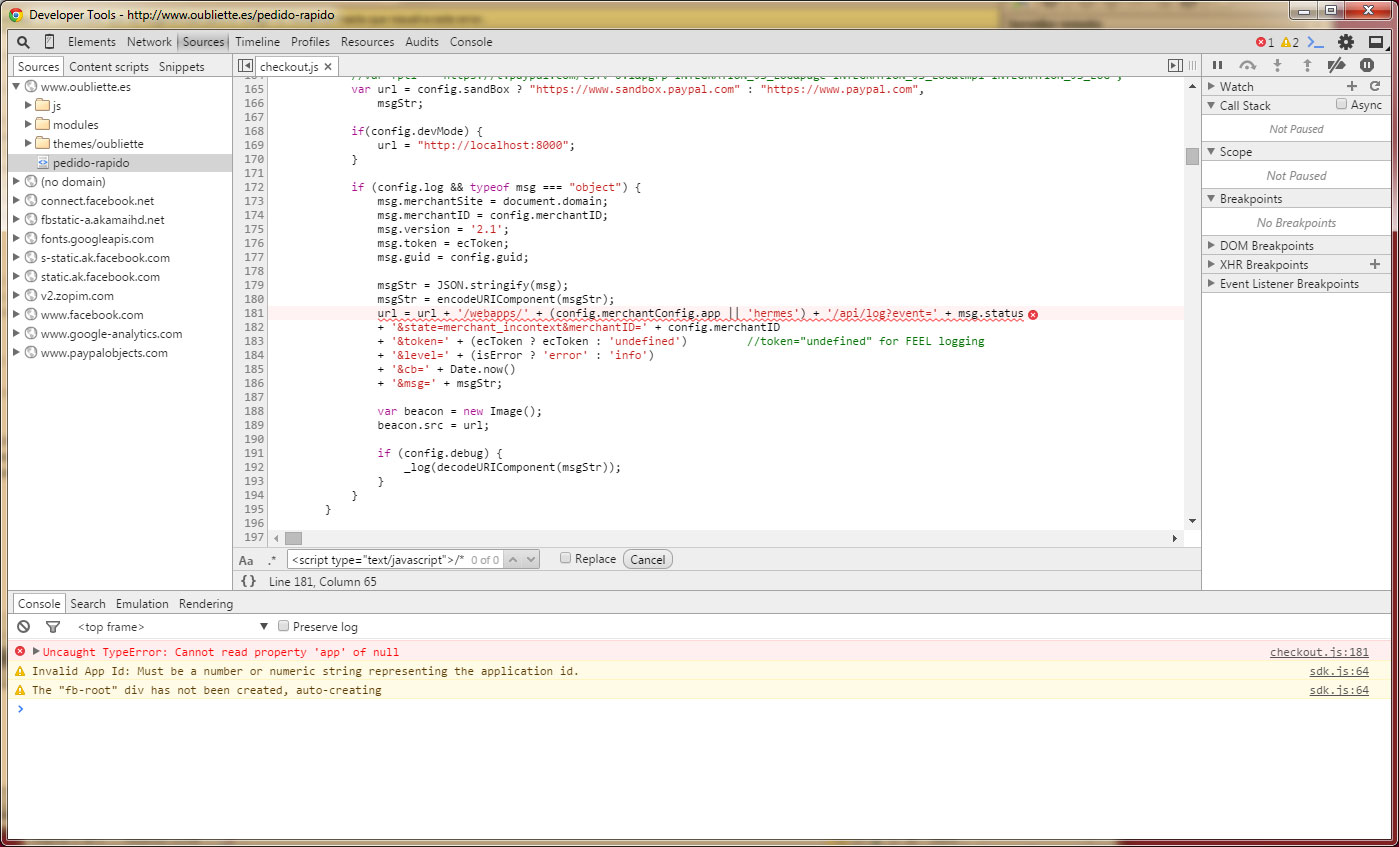Screen dimensions: 1399x847
Task: Enable the Preserve log checkbox
Action: (x=284, y=626)
